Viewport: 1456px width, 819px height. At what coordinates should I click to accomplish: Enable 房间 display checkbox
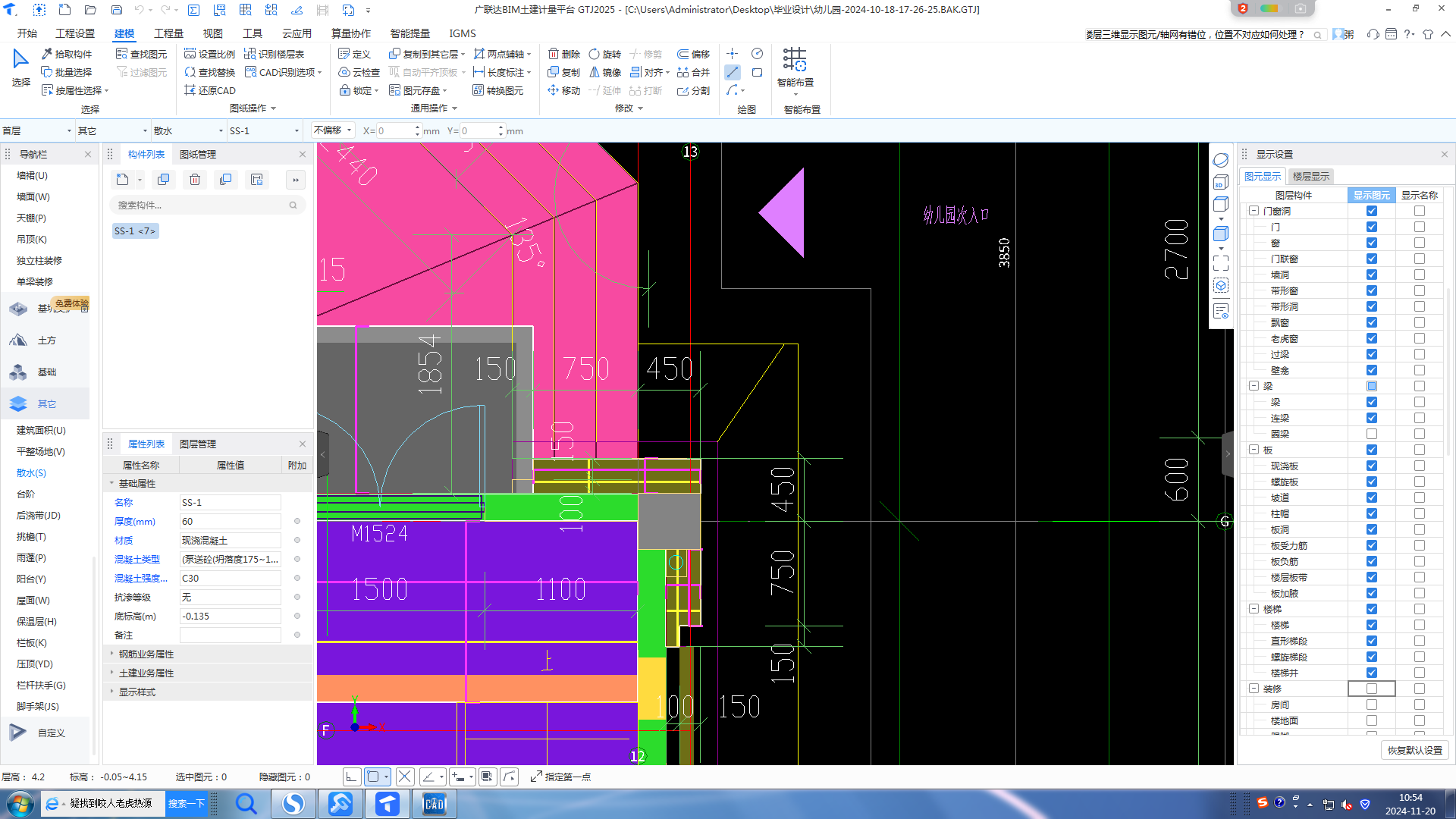point(1371,704)
